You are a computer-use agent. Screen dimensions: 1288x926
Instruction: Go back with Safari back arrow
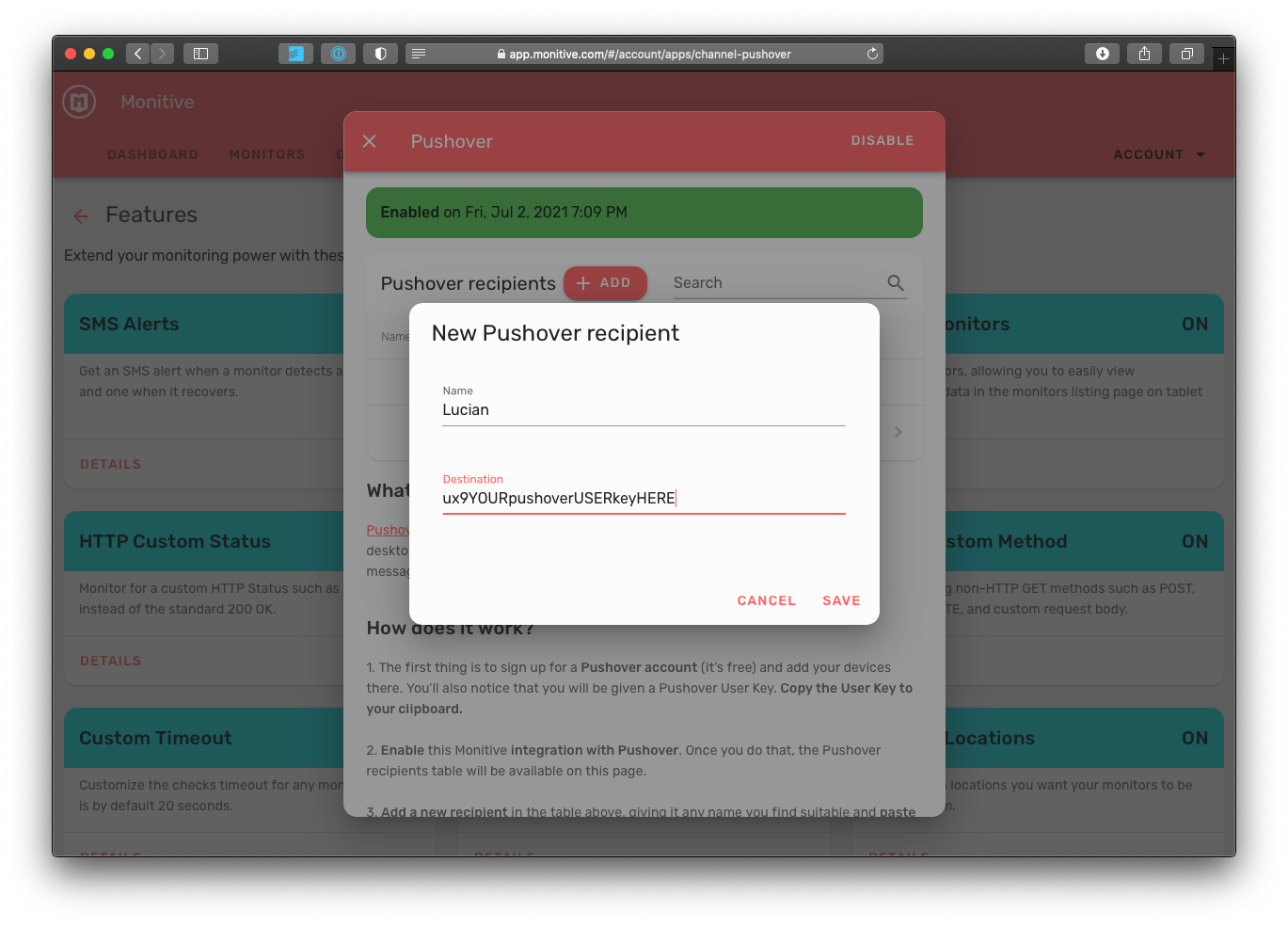(x=138, y=54)
